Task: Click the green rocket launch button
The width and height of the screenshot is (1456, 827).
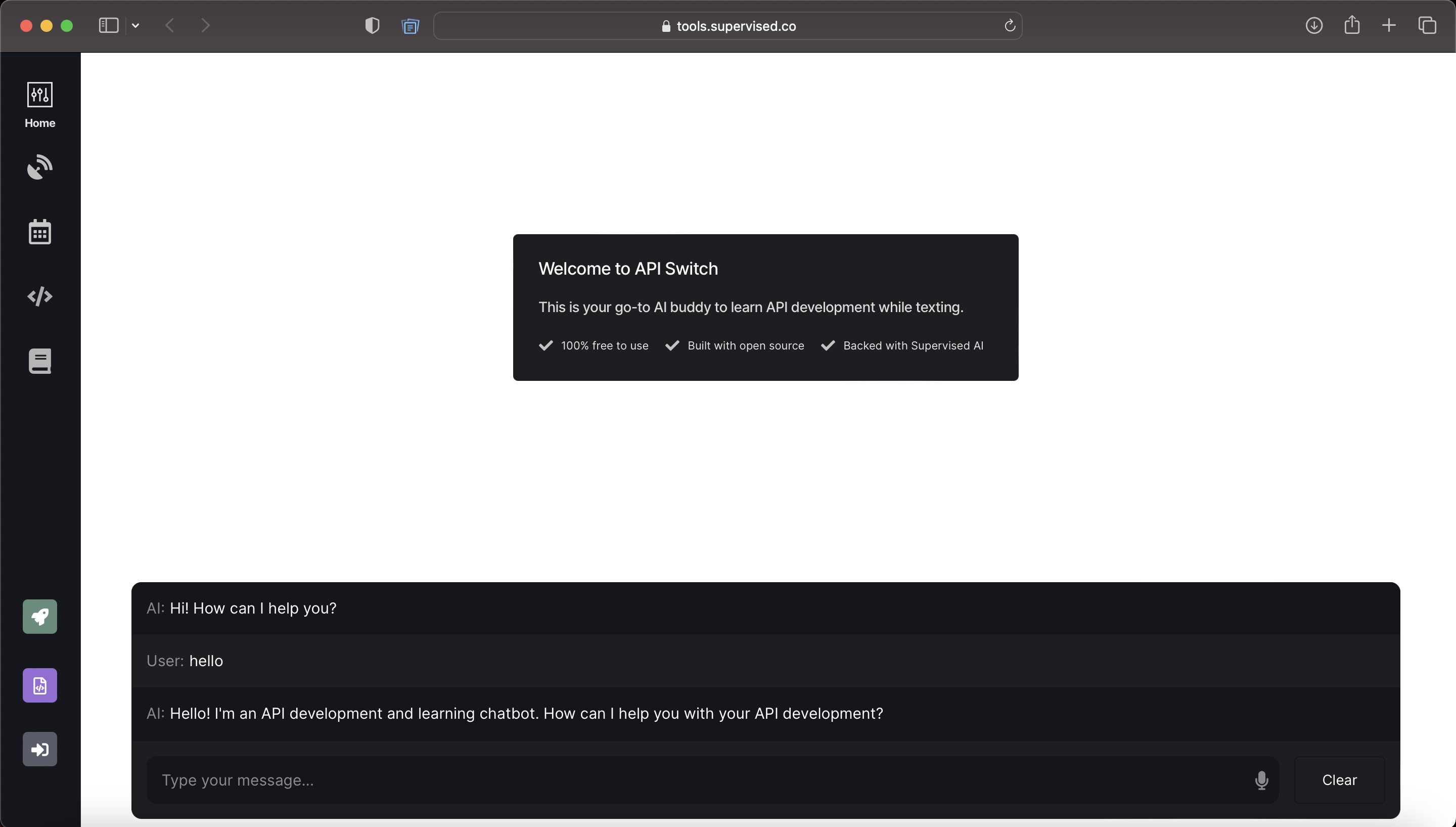Action: coord(40,616)
